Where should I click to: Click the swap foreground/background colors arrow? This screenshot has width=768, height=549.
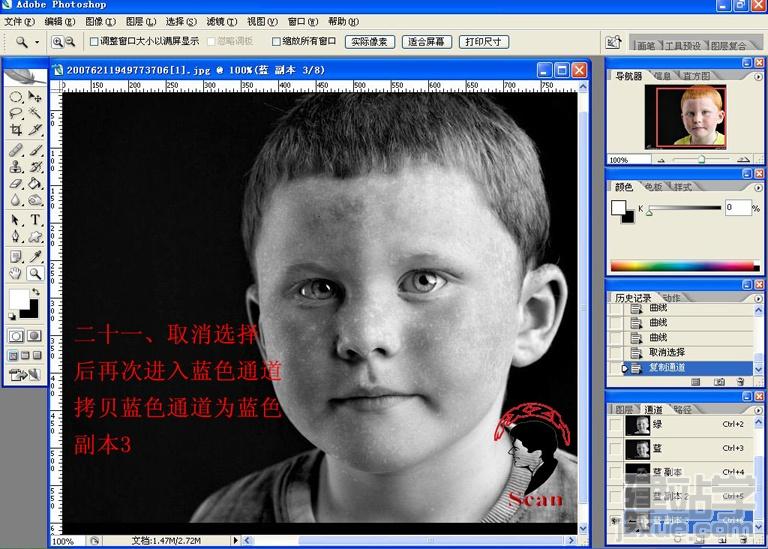35,292
